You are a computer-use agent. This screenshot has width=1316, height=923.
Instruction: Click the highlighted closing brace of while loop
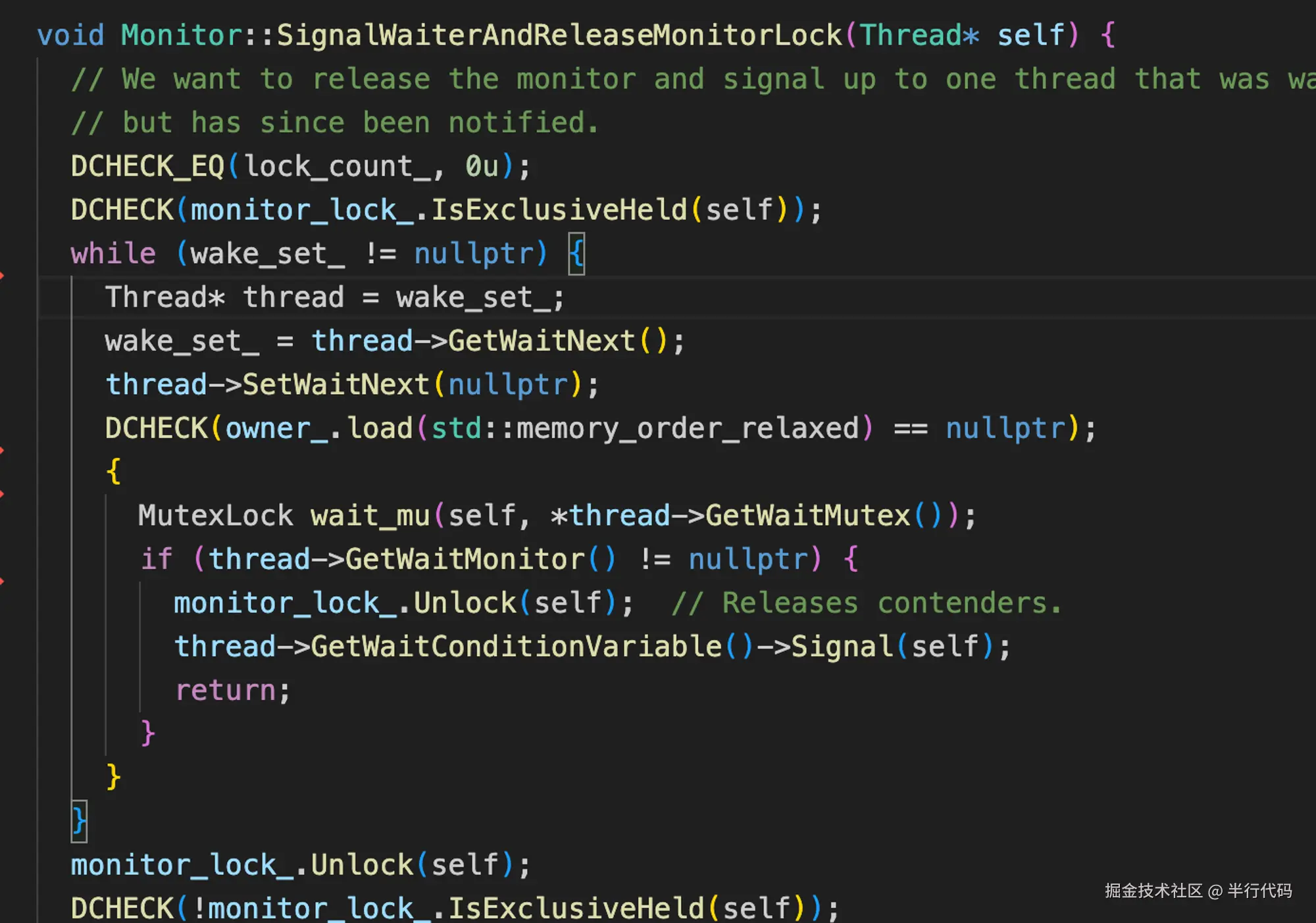(x=79, y=820)
